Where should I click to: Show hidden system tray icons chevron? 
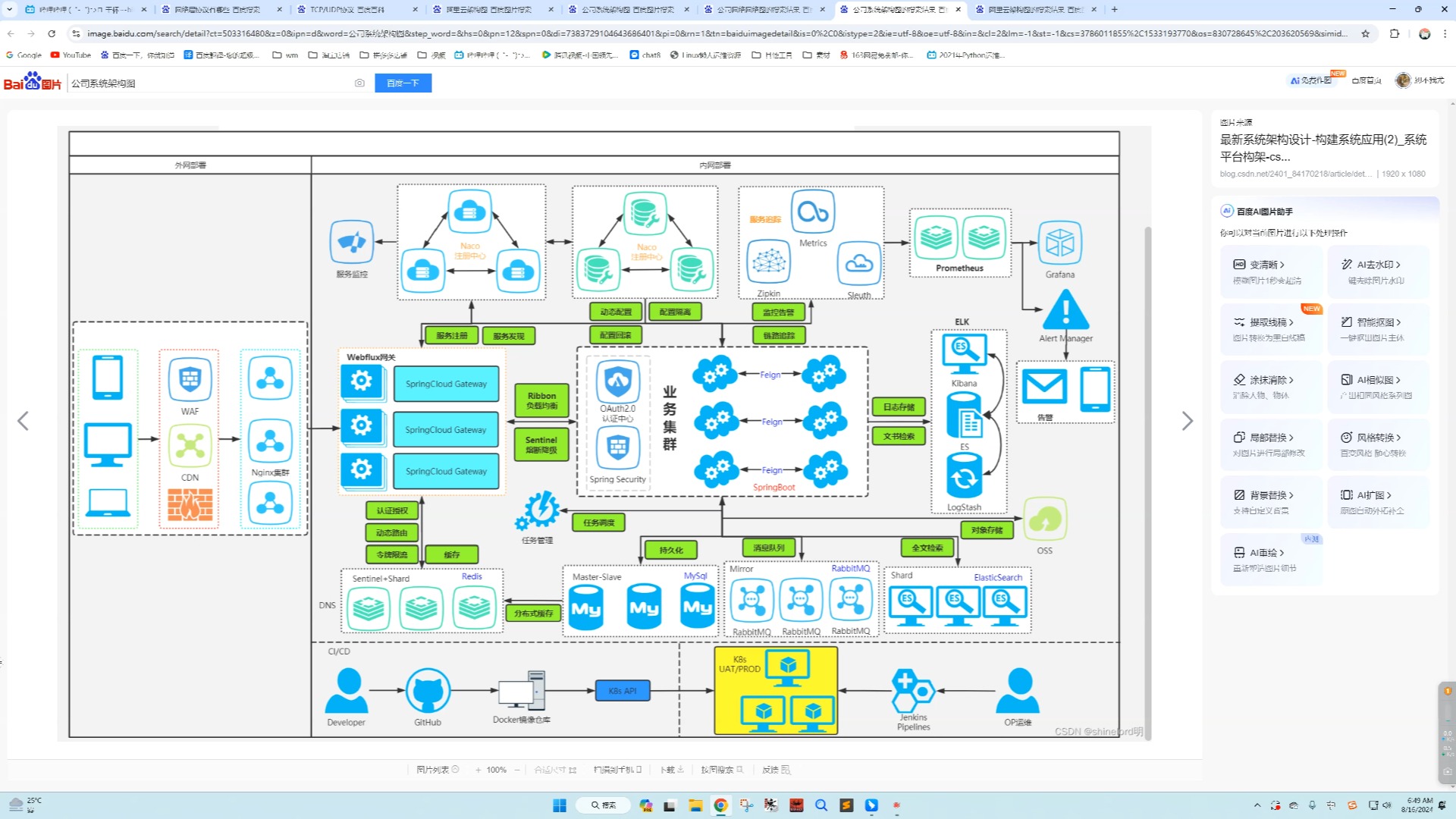pos(1257,805)
